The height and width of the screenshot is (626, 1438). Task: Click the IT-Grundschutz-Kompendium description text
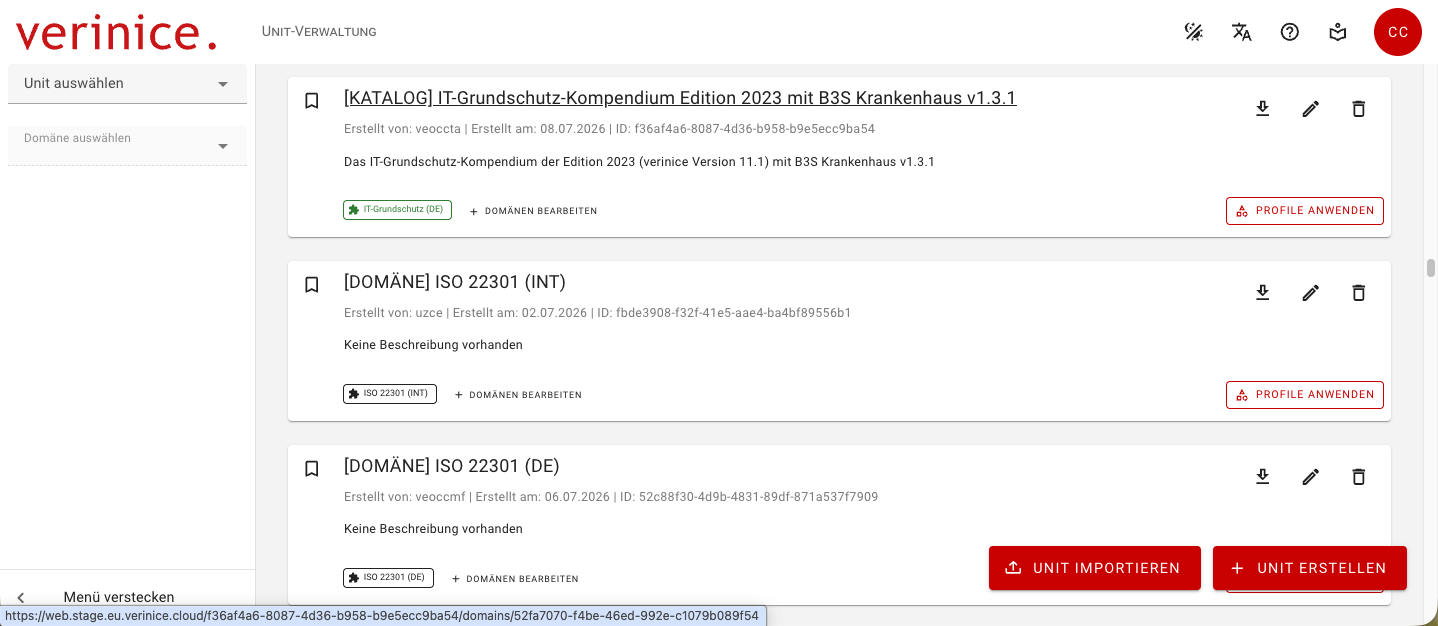639,162
